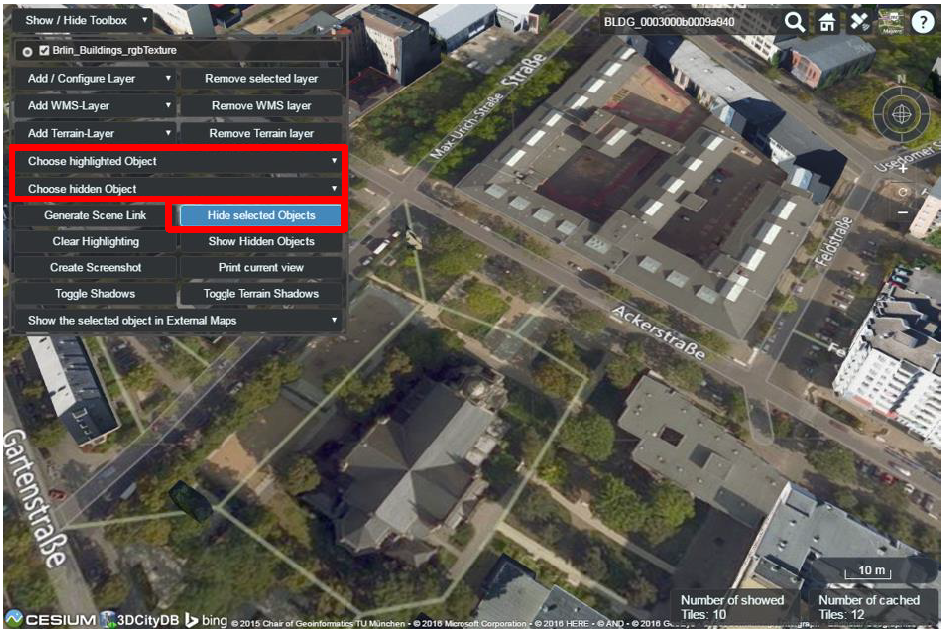Reset view with the circular arrow button
Image resolution: width=945 pixels, height=633 pixels.
tap(903, 192)
